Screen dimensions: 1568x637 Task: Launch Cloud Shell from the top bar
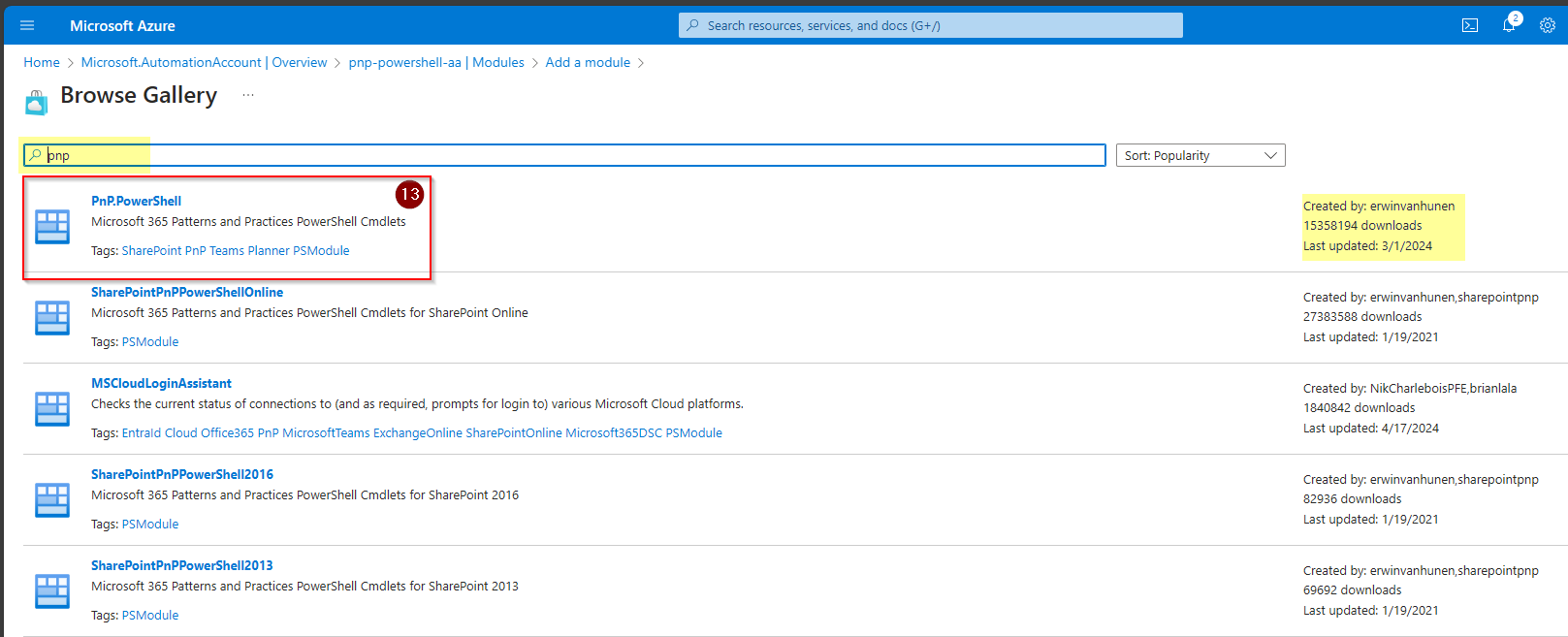[1470, 25]
